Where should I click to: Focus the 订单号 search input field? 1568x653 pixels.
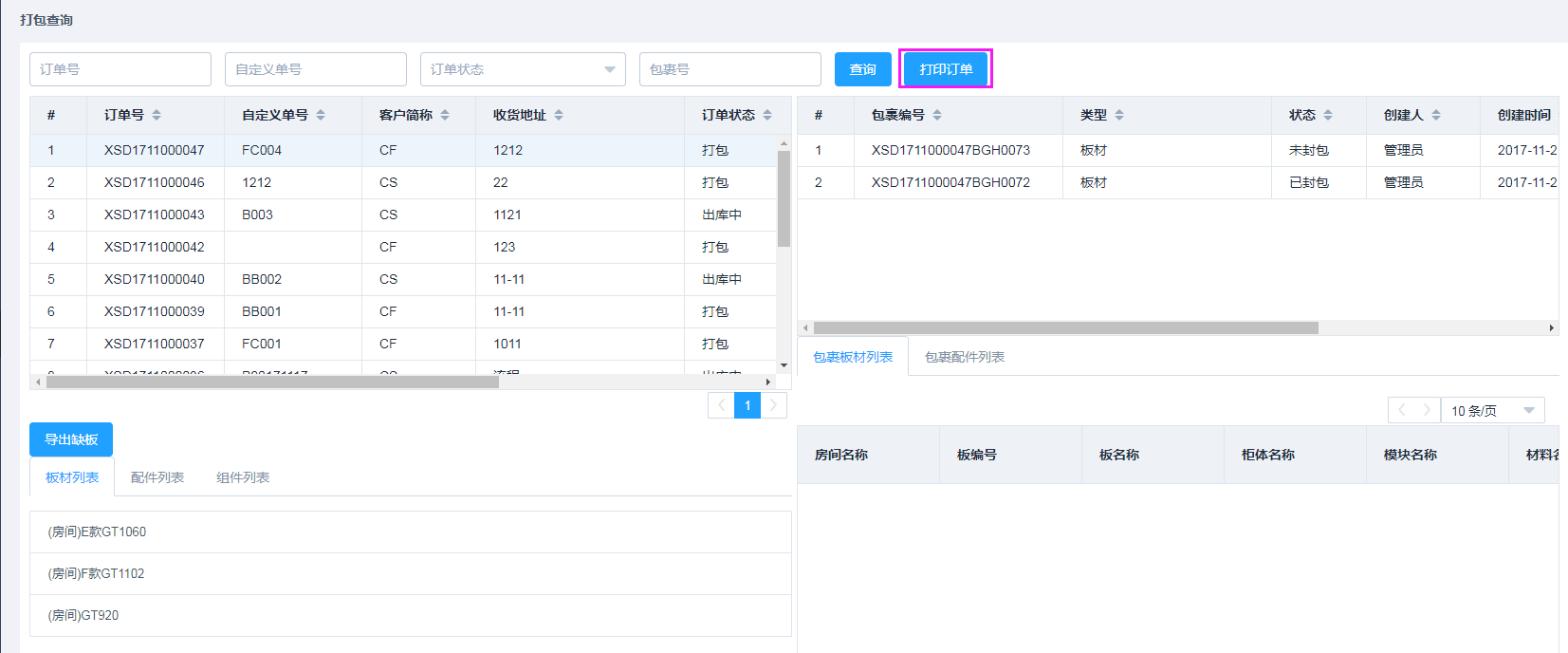click(x=120, y=69)
